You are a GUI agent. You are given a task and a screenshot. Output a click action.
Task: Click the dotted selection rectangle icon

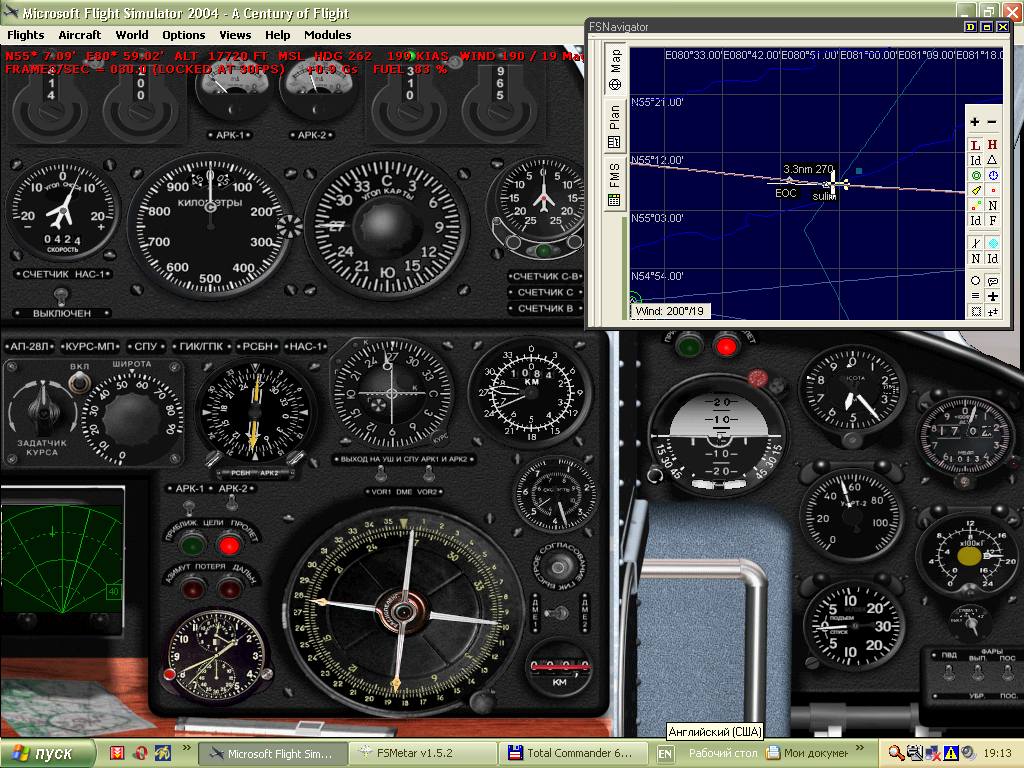(976, 312)
